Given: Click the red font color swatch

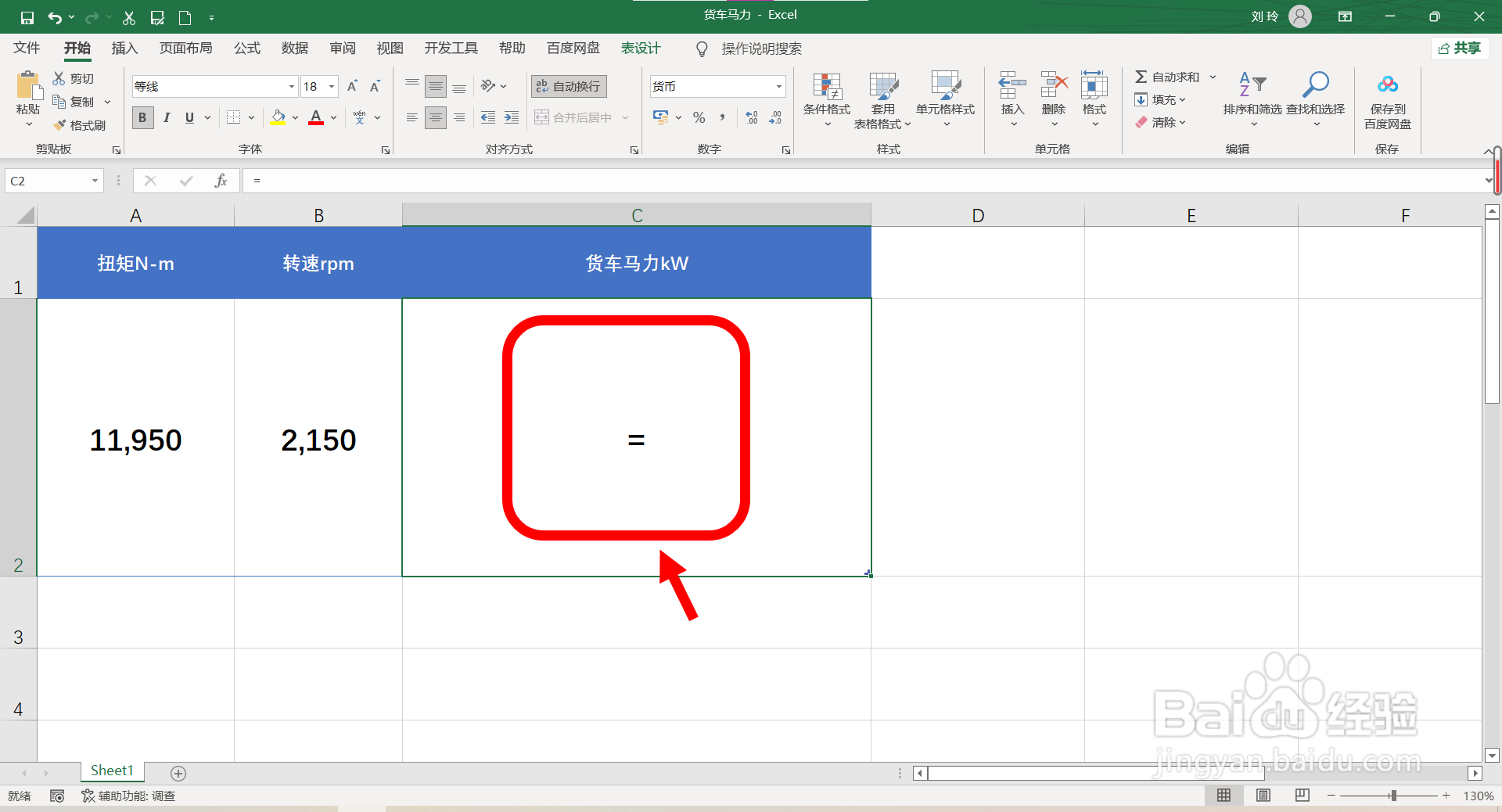Looking at the screenshot, I should 316,117.
